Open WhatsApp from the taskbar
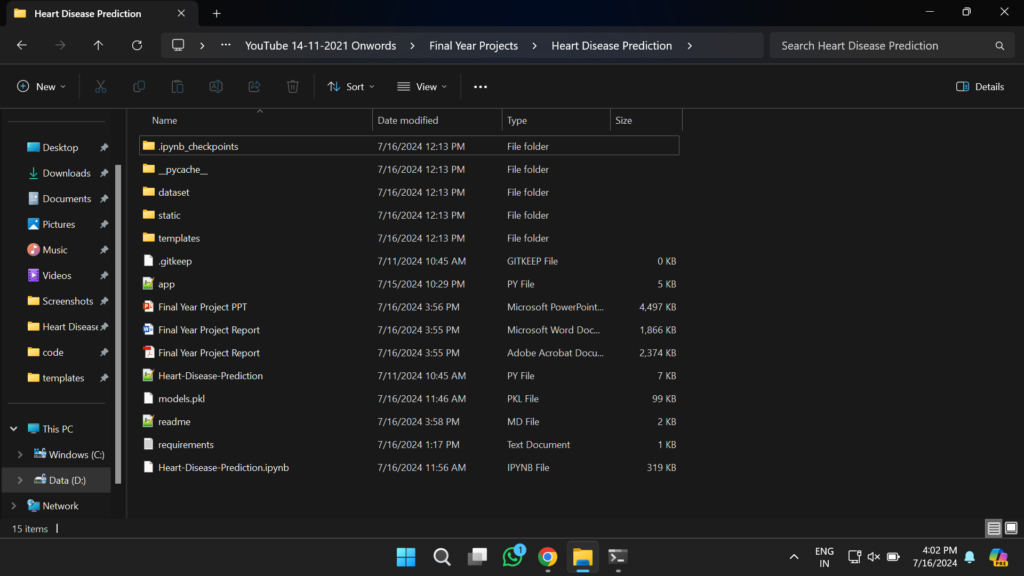 coord(513,557)
